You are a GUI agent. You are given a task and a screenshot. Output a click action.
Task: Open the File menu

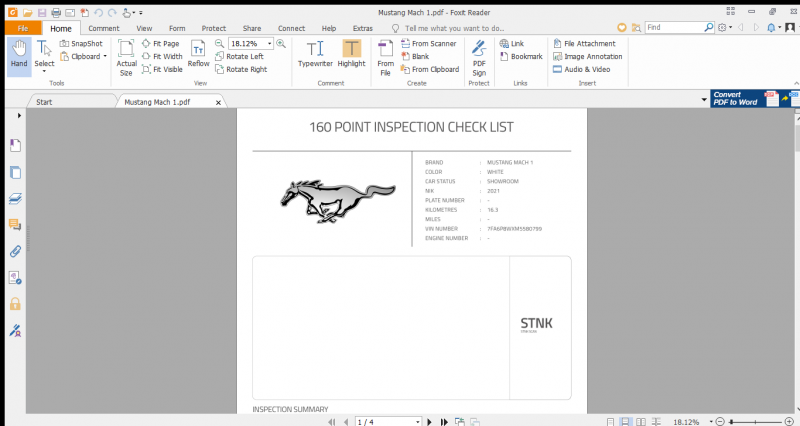(23, 28)
